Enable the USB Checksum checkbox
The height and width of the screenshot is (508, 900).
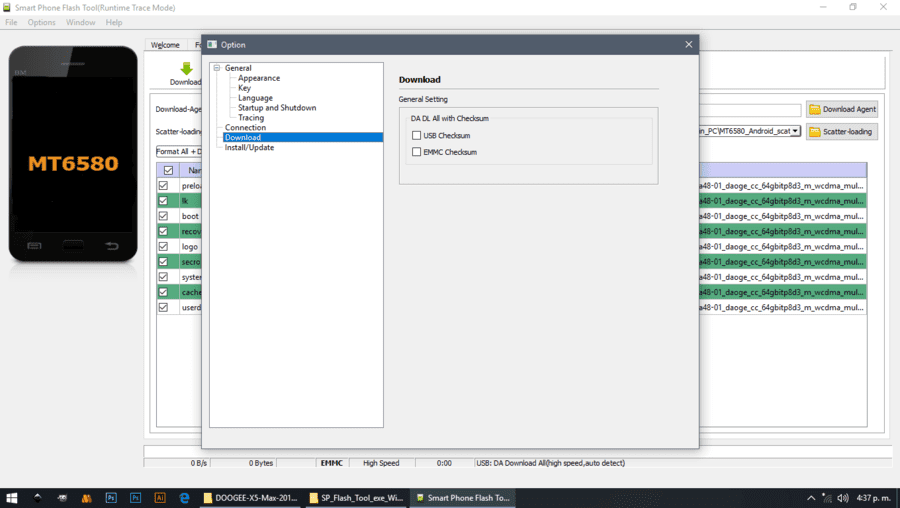pos(416,135)
